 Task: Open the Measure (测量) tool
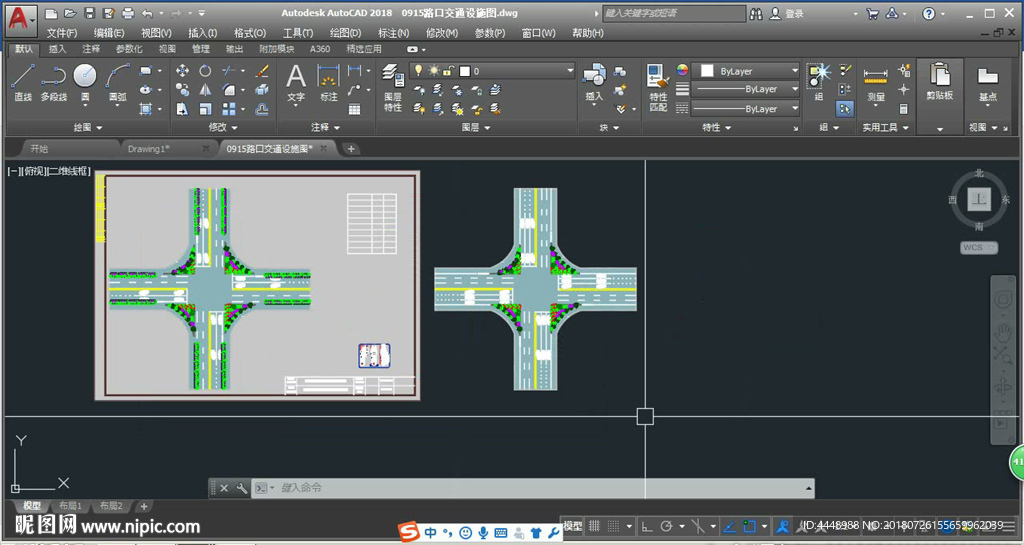pos(875,85)
